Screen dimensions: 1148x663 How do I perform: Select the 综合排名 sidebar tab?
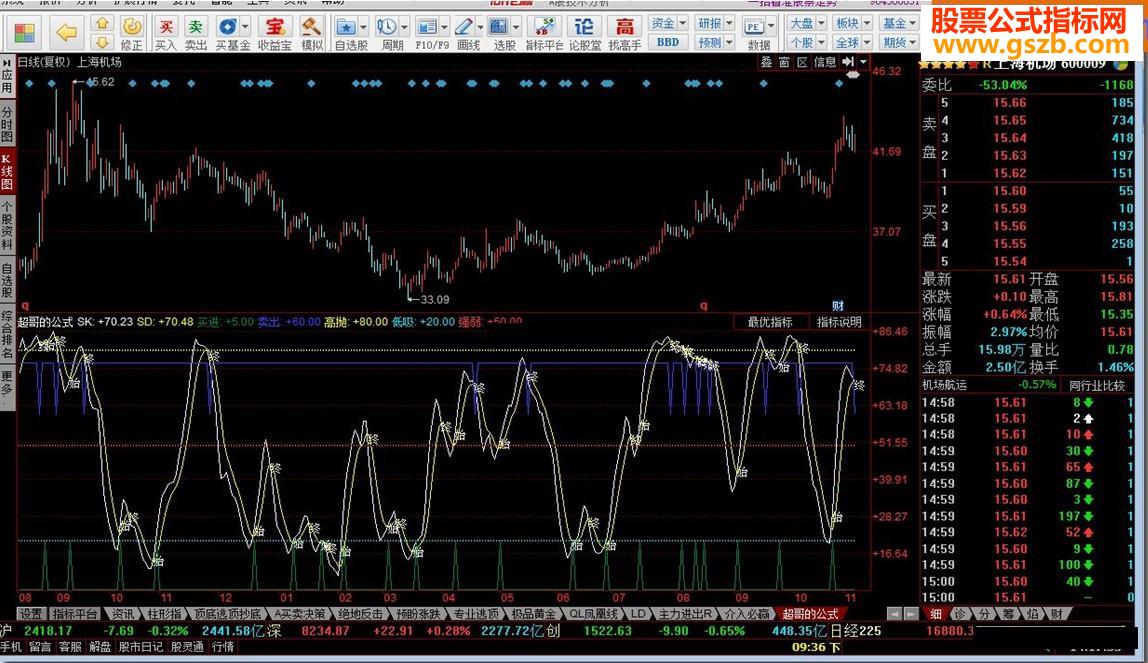coord(7,336)
